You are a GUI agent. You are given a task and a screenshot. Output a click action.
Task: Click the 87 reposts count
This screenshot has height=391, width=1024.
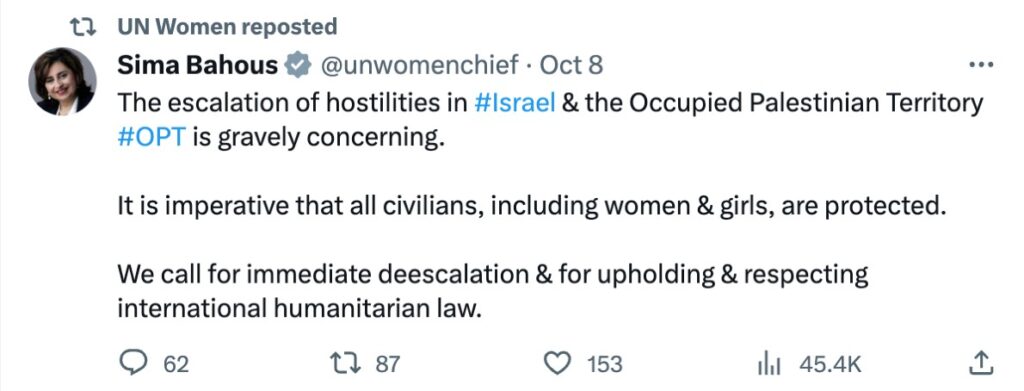click(387, 364)
